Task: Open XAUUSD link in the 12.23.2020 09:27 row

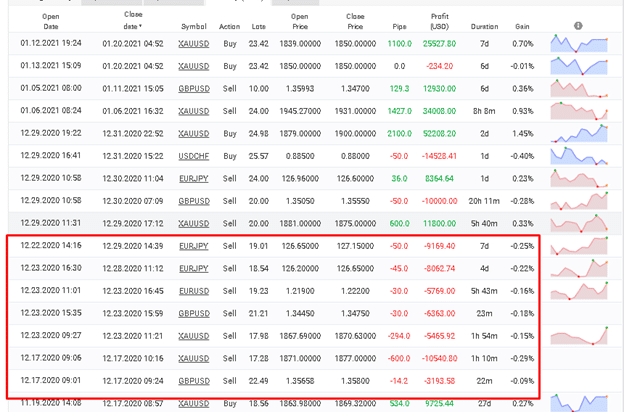Action: (x=194, y=336)
